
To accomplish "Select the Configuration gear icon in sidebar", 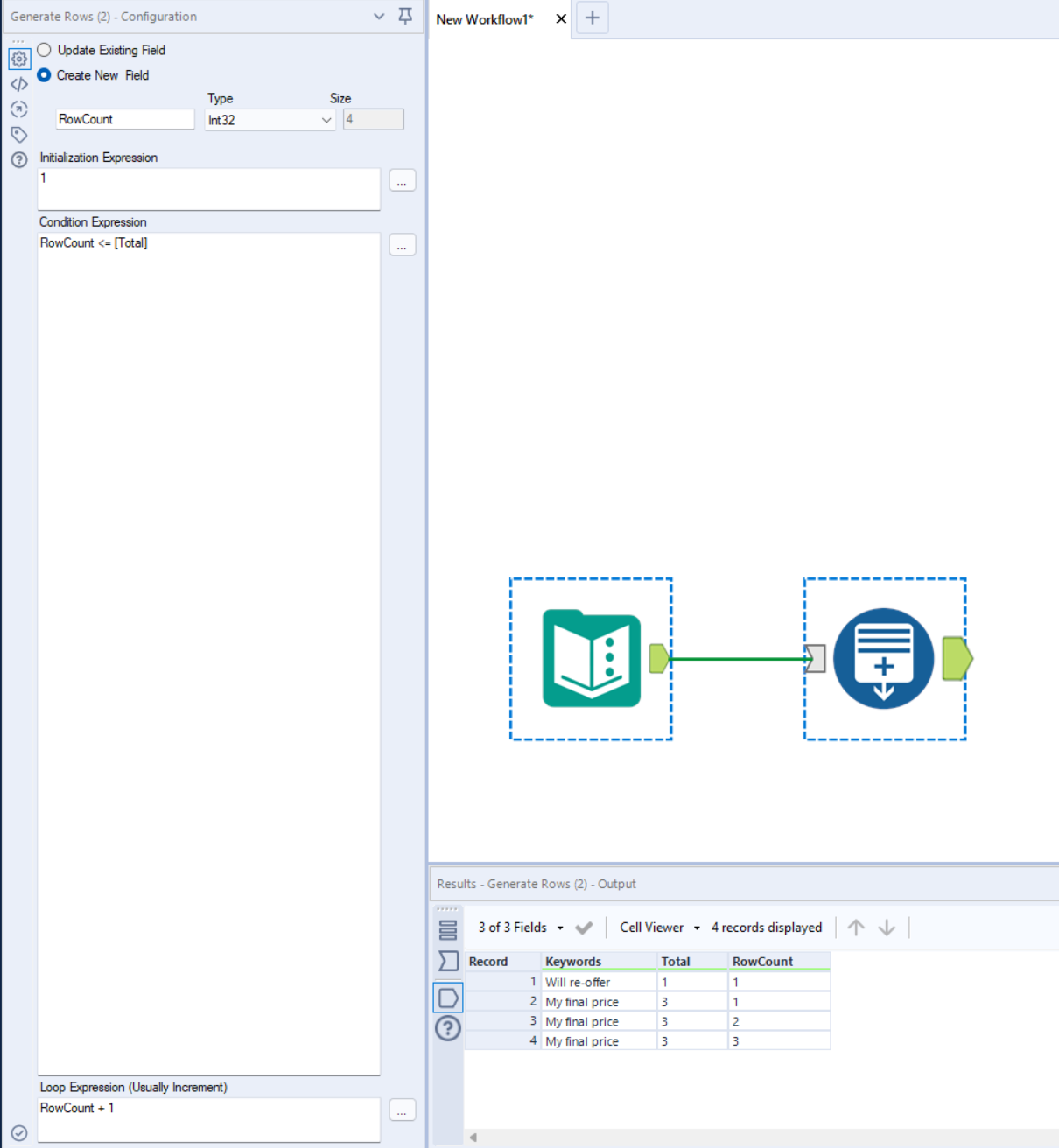I will coord(18,59).
